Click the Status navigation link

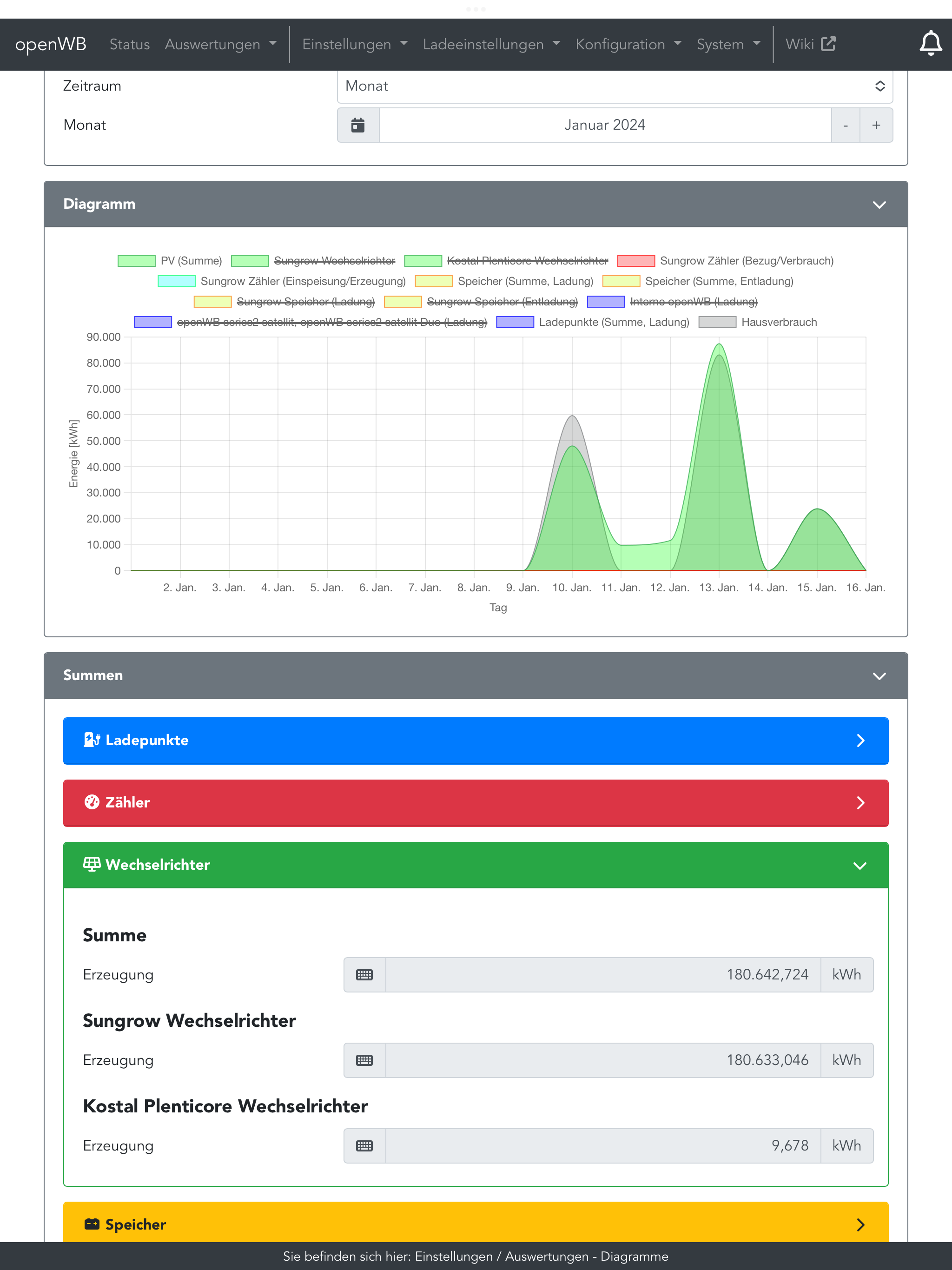click(x=129, y=44)
